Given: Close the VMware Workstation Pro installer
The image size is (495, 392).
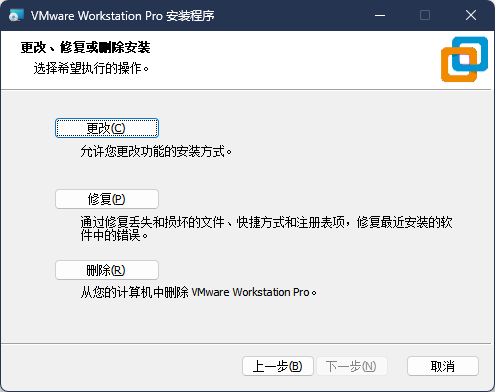Looking at the screenshot, I should click(471, 15).
